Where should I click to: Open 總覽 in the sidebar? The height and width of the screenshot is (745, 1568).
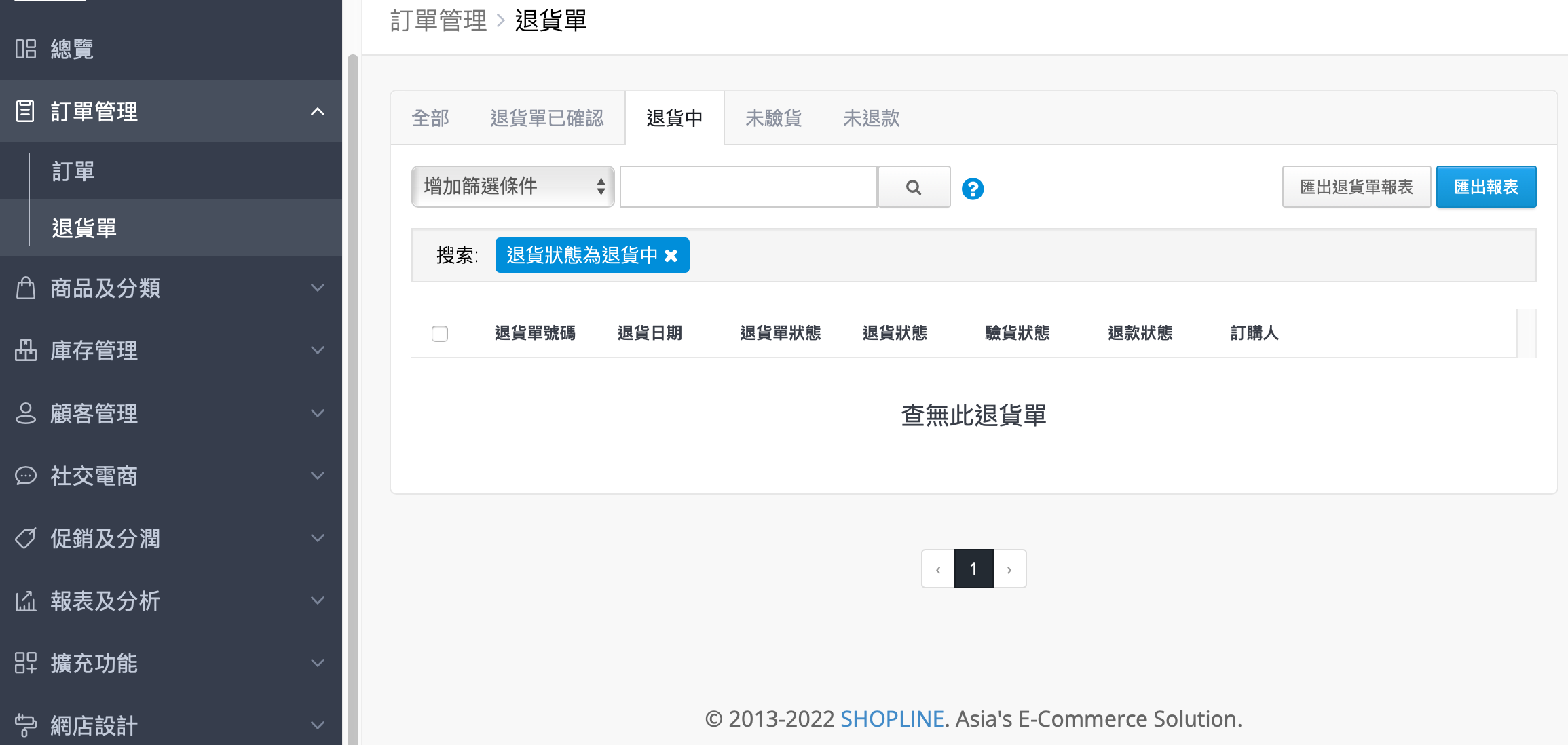171,49
